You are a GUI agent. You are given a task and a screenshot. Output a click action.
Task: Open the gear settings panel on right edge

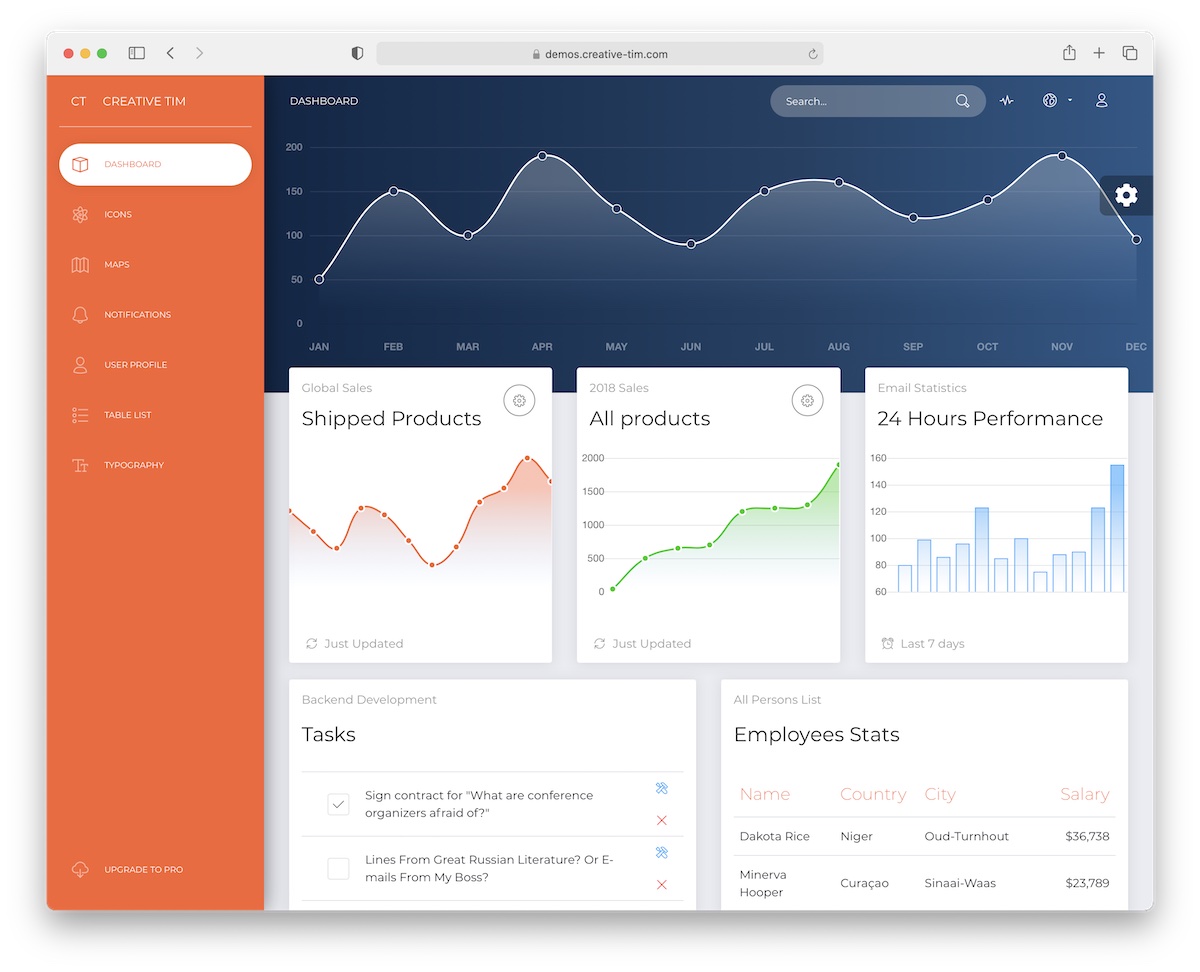click(x=1127, y=195)
